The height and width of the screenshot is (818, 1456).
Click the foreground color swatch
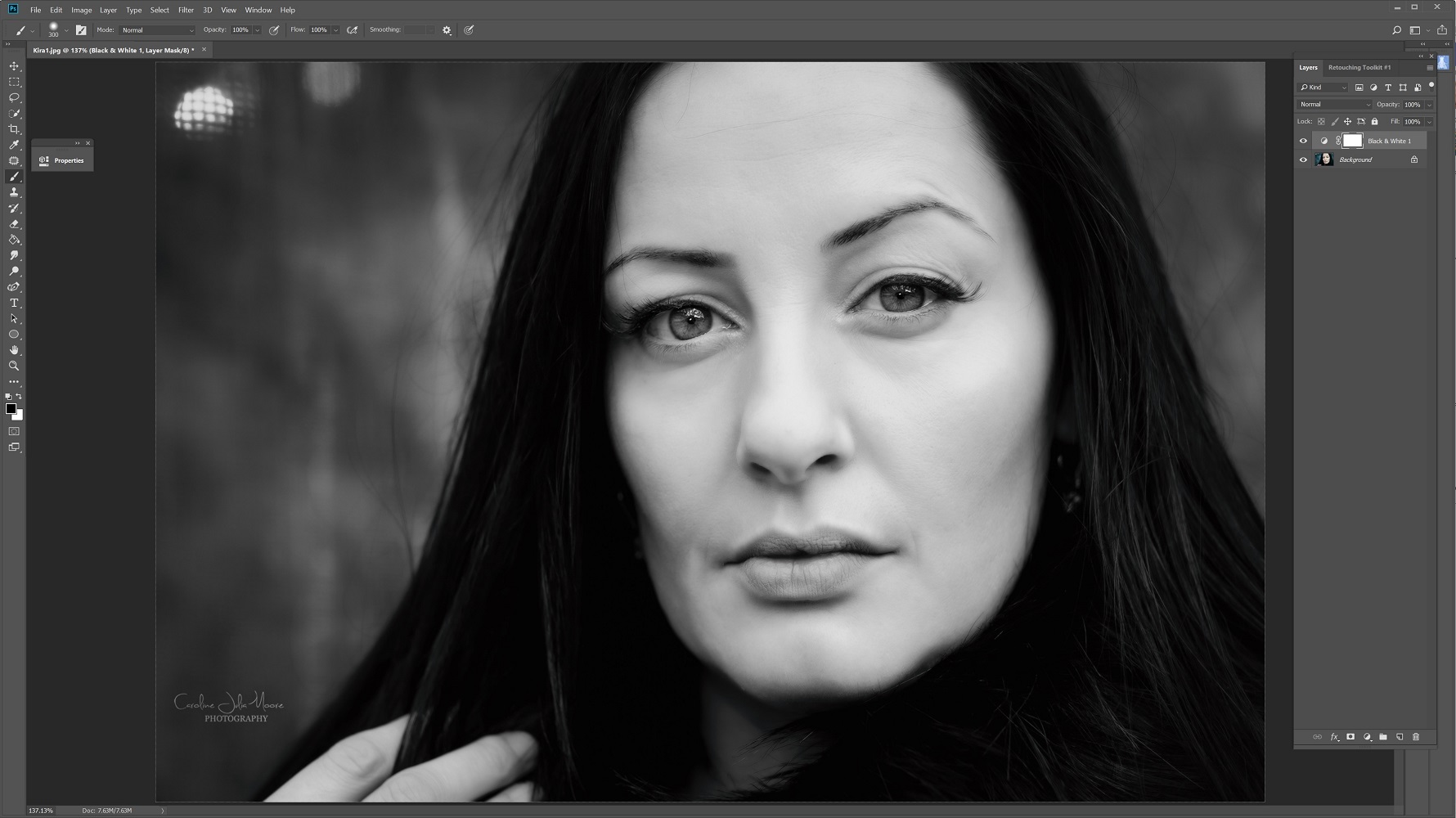(x=11, y=408)
